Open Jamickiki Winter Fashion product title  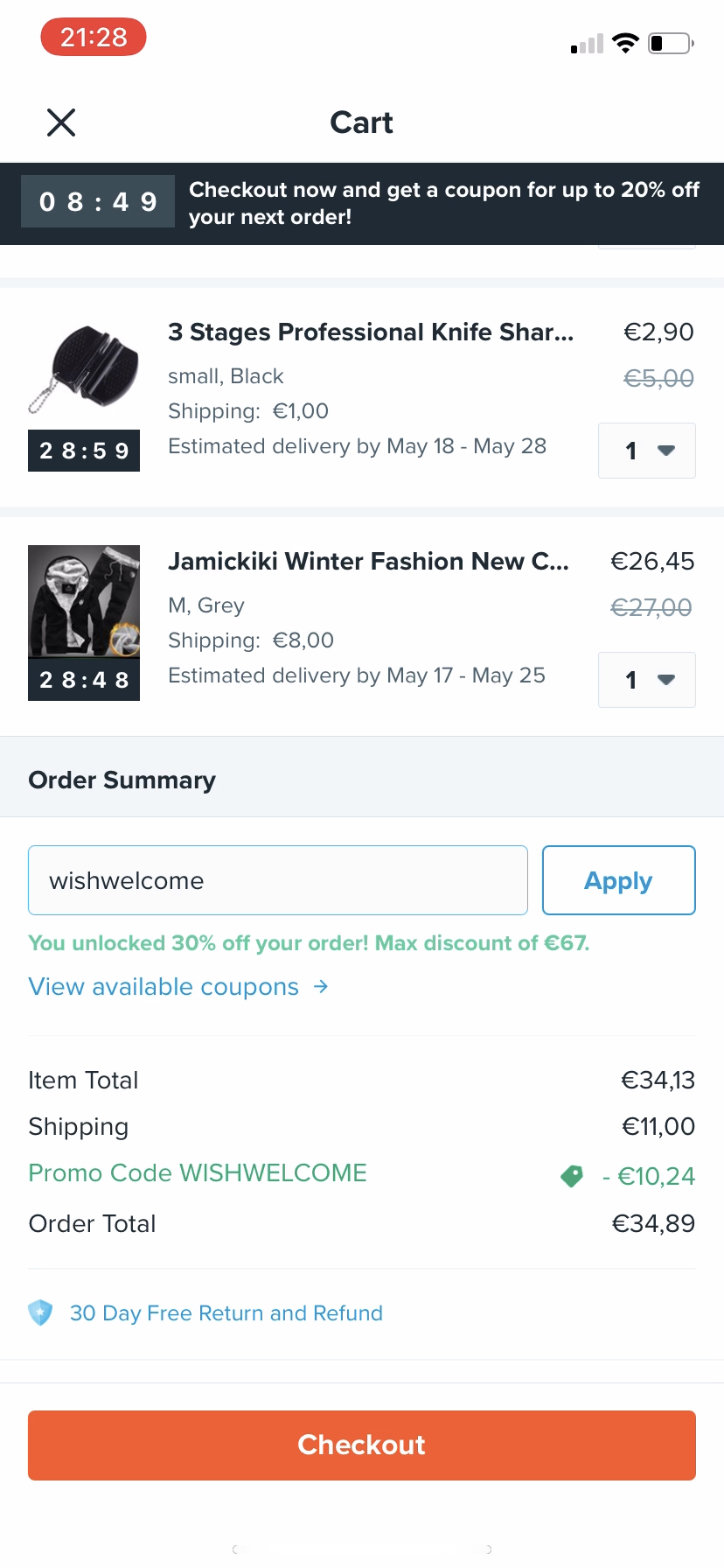pyautogui.click(x=368, y=562)
